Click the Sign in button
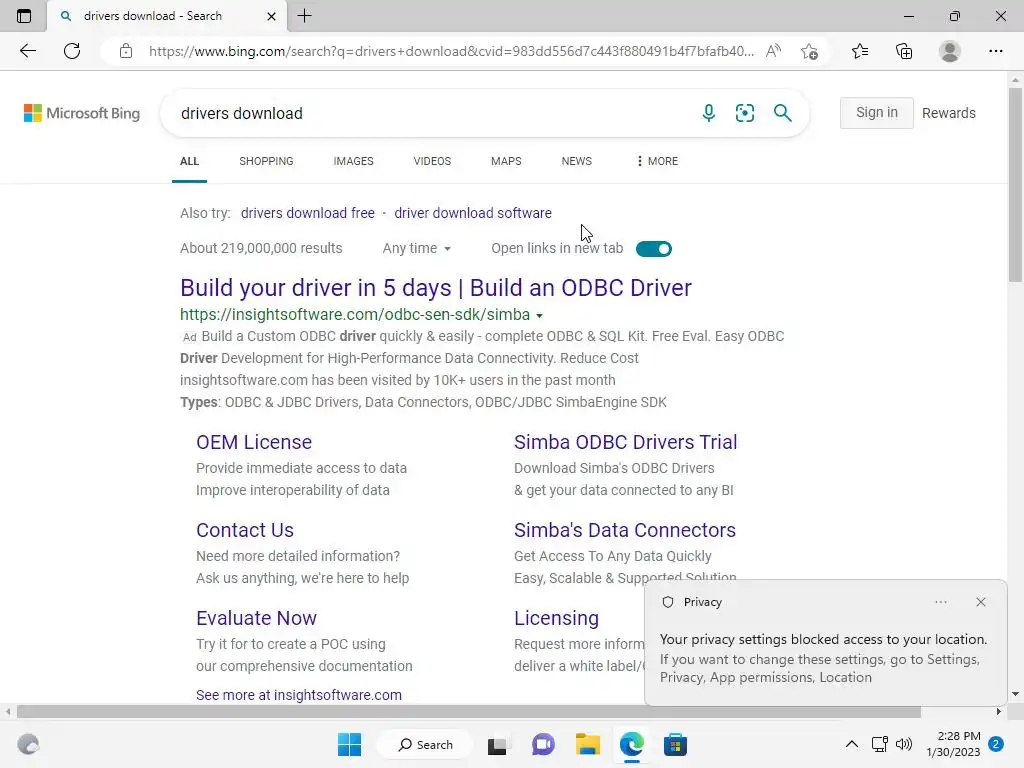Screen dimensions: 1024x768 coord(876,112)
